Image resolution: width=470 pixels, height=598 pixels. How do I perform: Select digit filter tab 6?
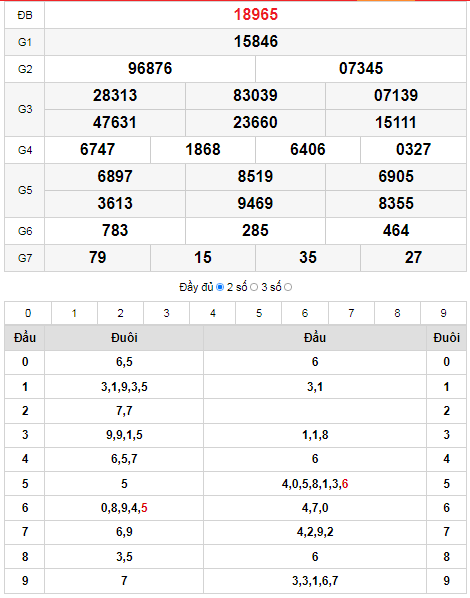pyautogui.click(x=305, y=313)
